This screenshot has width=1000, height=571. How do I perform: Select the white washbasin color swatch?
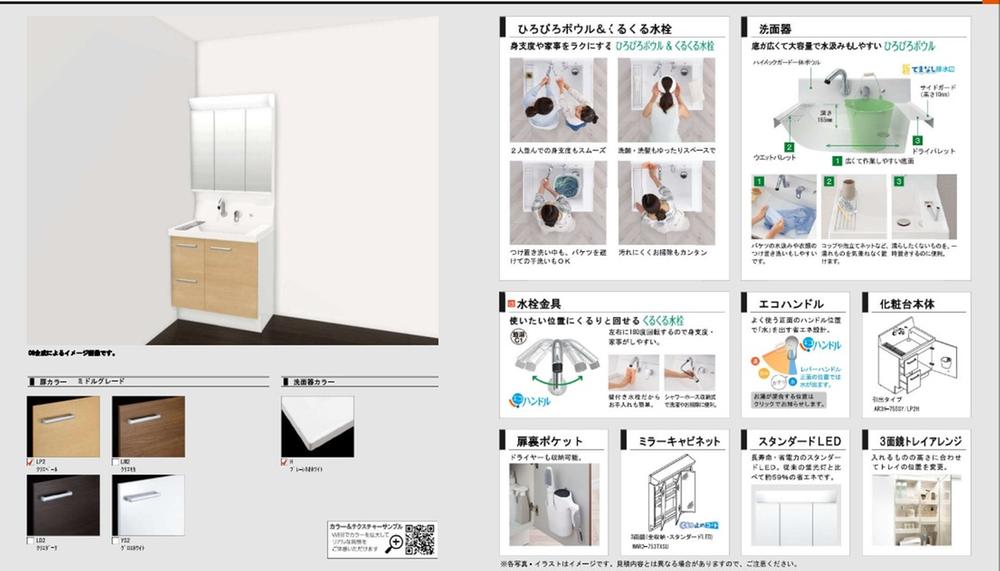pyautogui.click(x=317, y=425)
